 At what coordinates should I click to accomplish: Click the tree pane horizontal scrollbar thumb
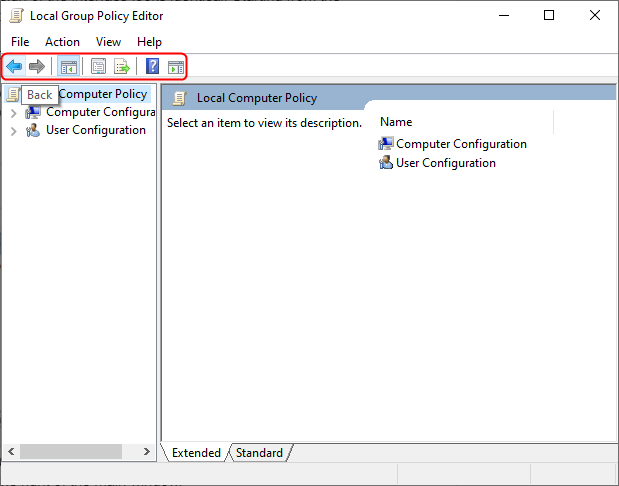click(x=71, y=451)
